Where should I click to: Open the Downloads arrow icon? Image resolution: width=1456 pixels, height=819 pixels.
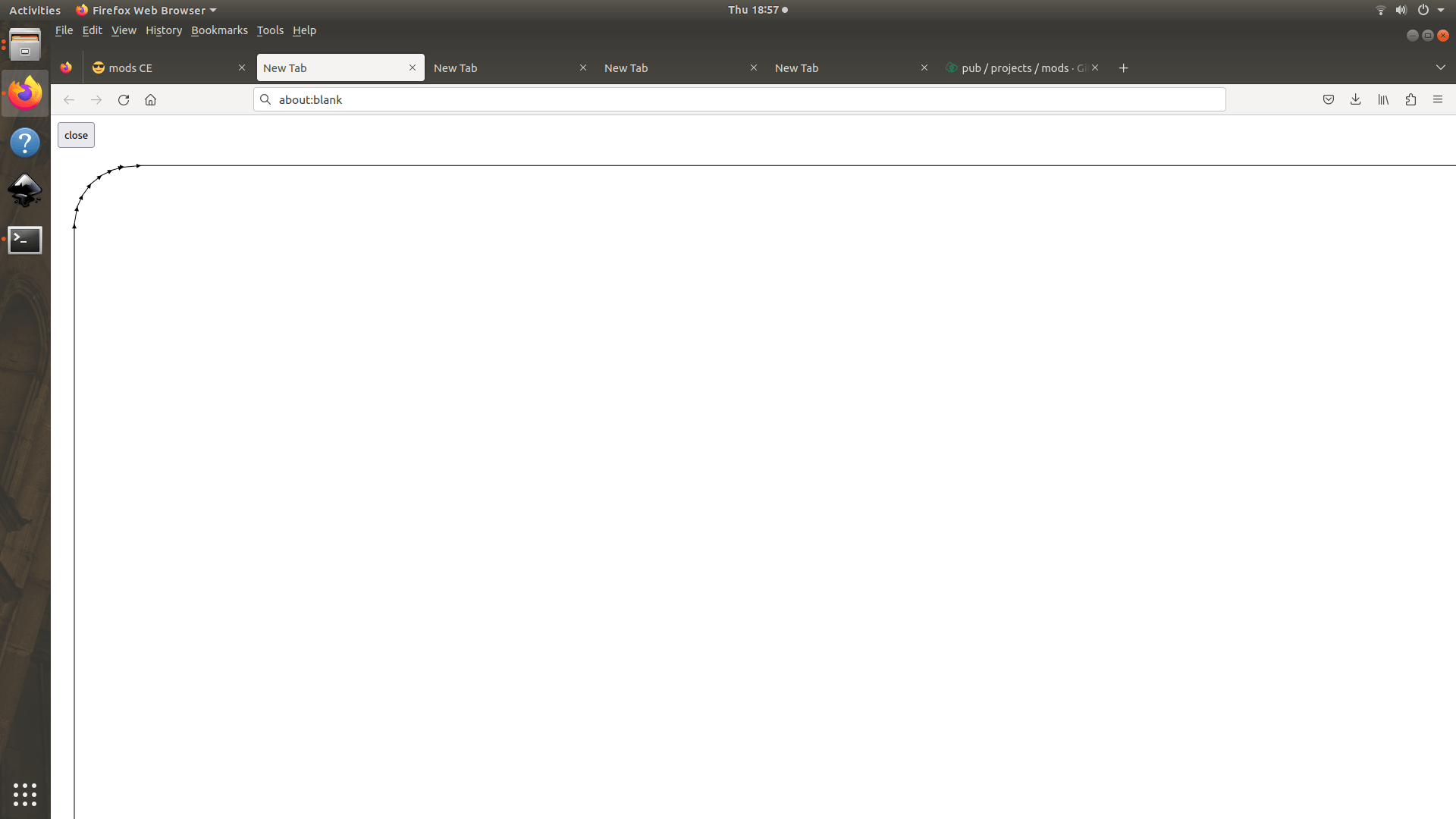pos(1355,99)
